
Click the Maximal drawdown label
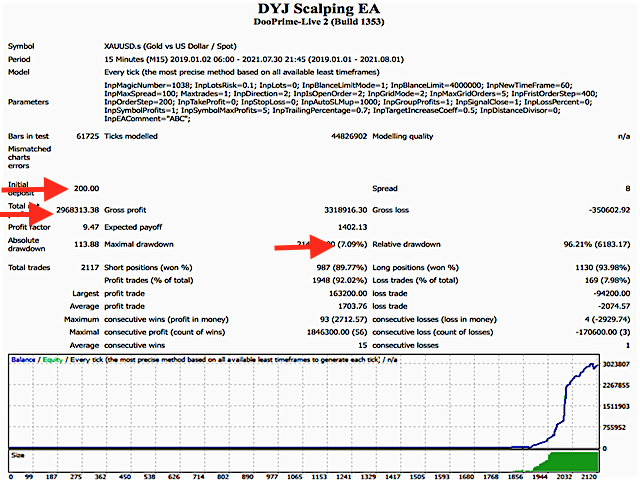(139, 244)
